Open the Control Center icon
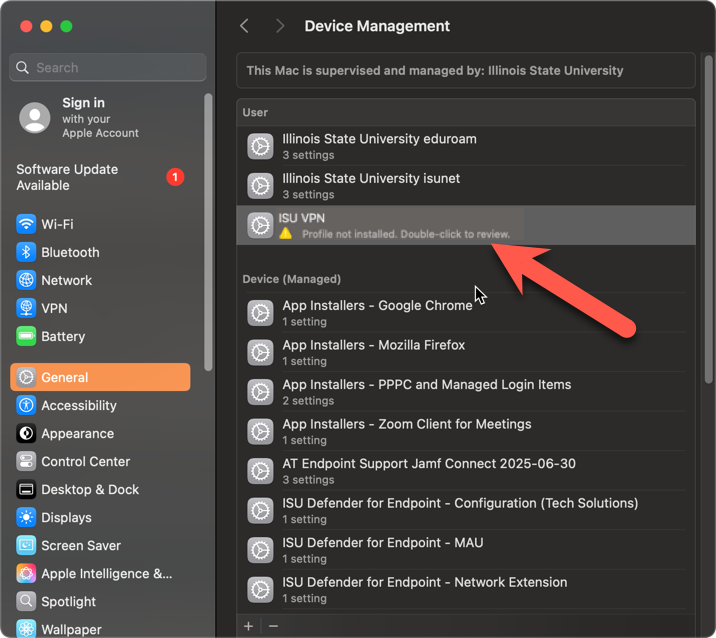The image size is (716, 638). pos(26,461)
